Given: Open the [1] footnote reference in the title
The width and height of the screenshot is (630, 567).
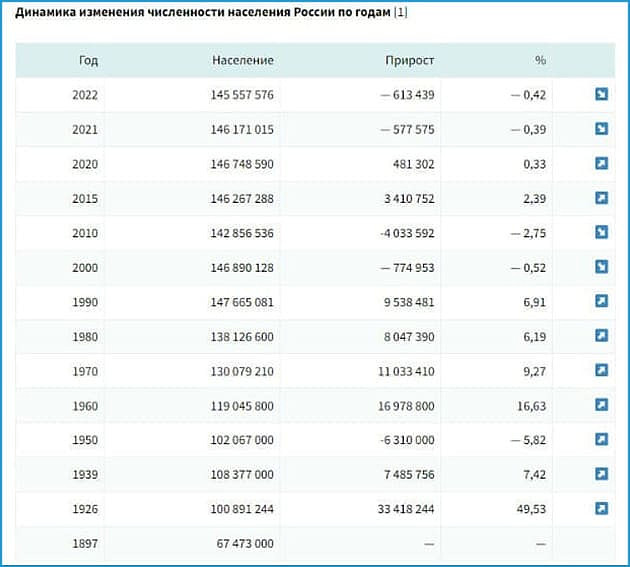Looking at the screenshot, I should click(x=401, y=12).
